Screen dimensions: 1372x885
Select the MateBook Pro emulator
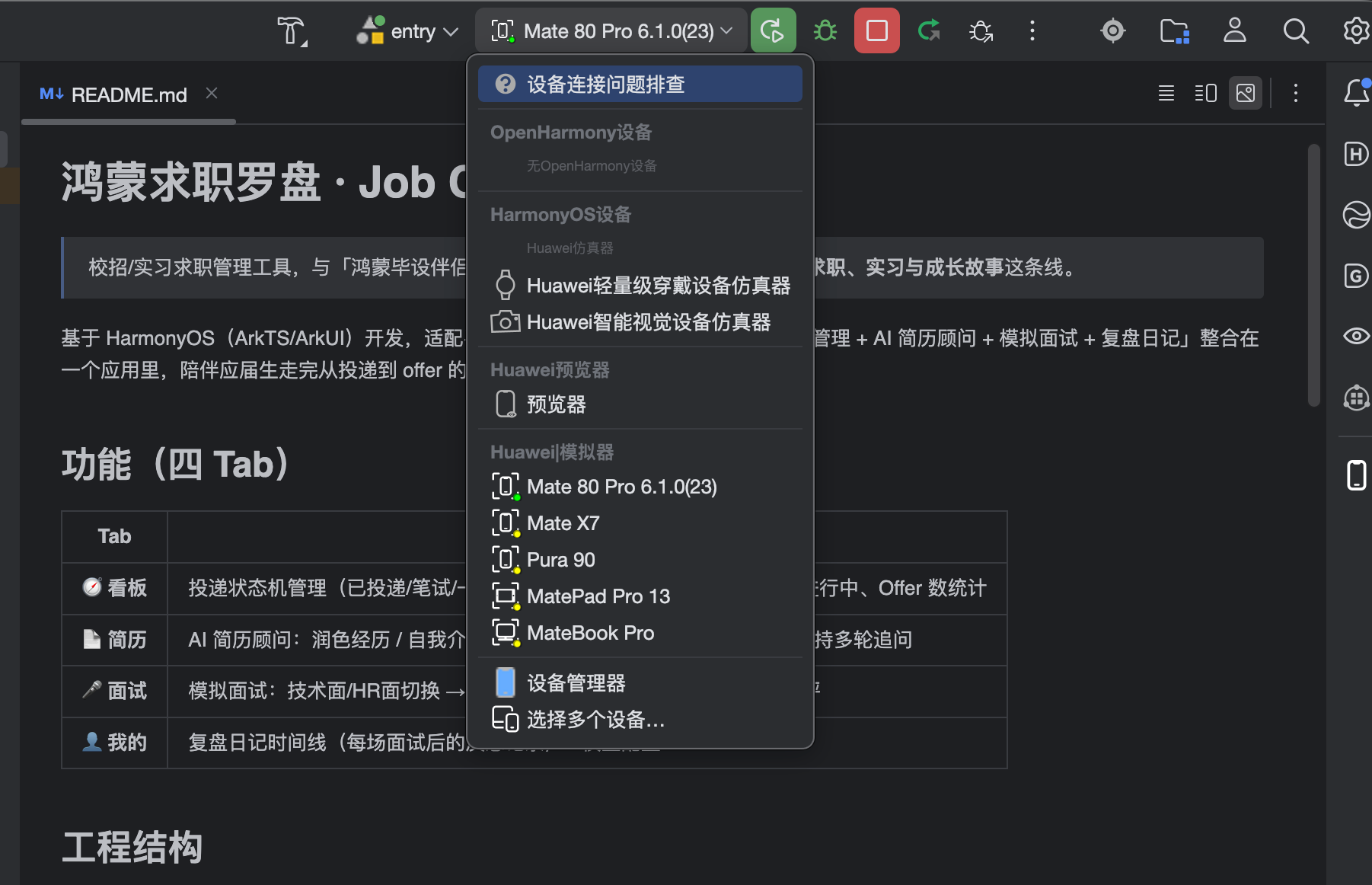click(640, 633)
